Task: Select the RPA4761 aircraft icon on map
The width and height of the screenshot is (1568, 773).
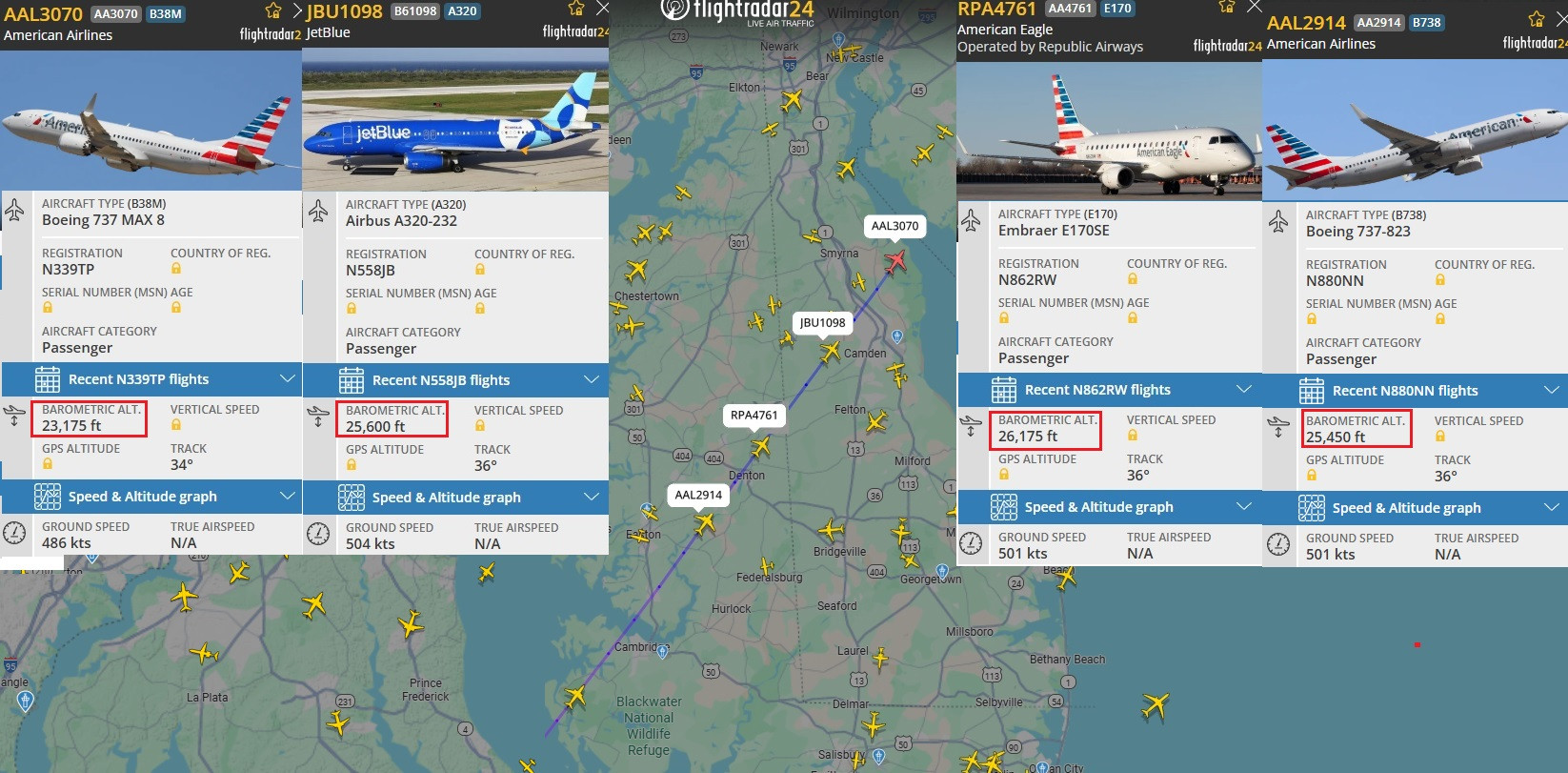Action: (x=760, y=446)
